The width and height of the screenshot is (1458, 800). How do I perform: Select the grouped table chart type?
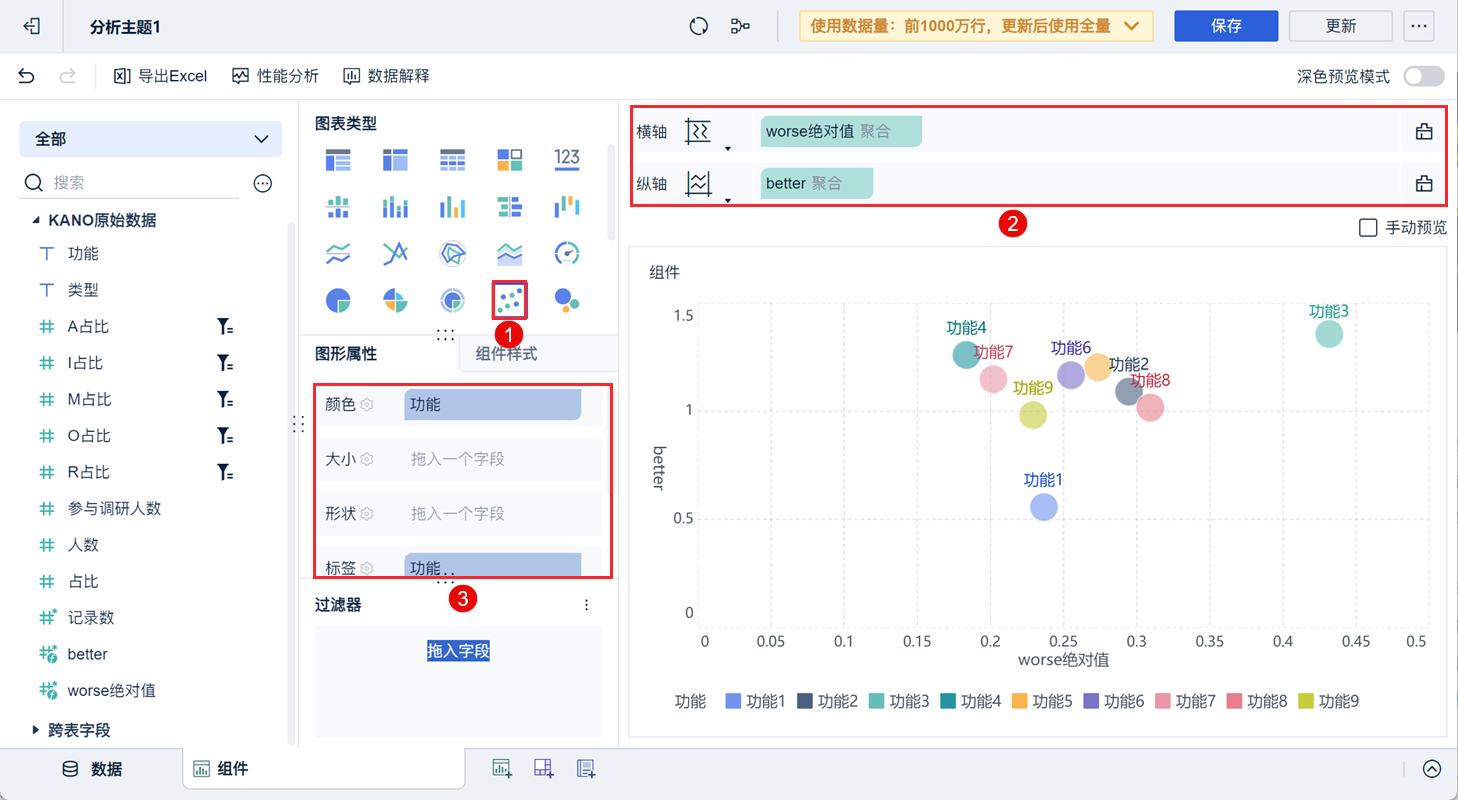coord(338,158)
